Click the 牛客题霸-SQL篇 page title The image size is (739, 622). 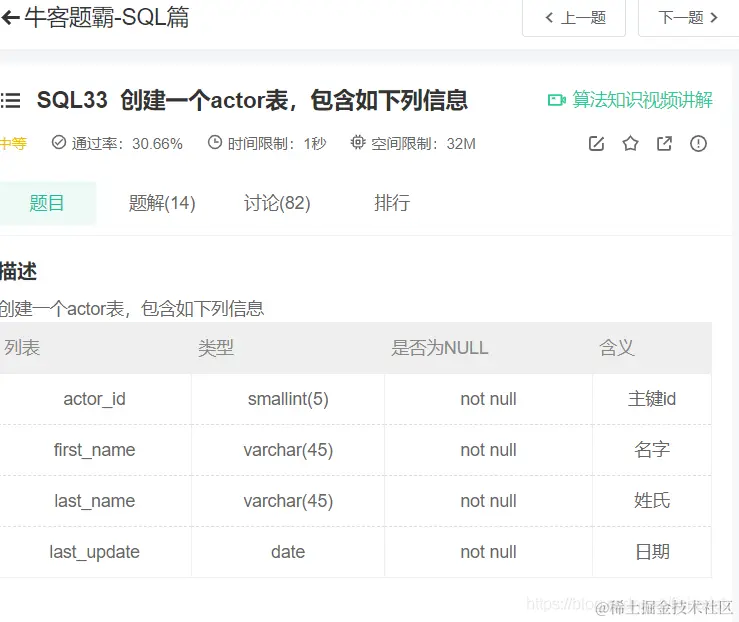pyautogui.click(x=107, y=18)
